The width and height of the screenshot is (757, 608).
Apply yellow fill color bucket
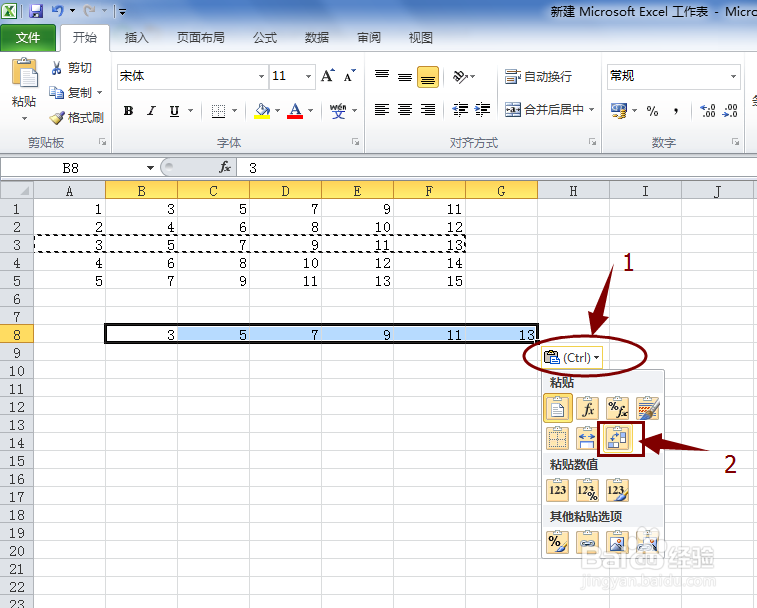(x=262, y=111)
